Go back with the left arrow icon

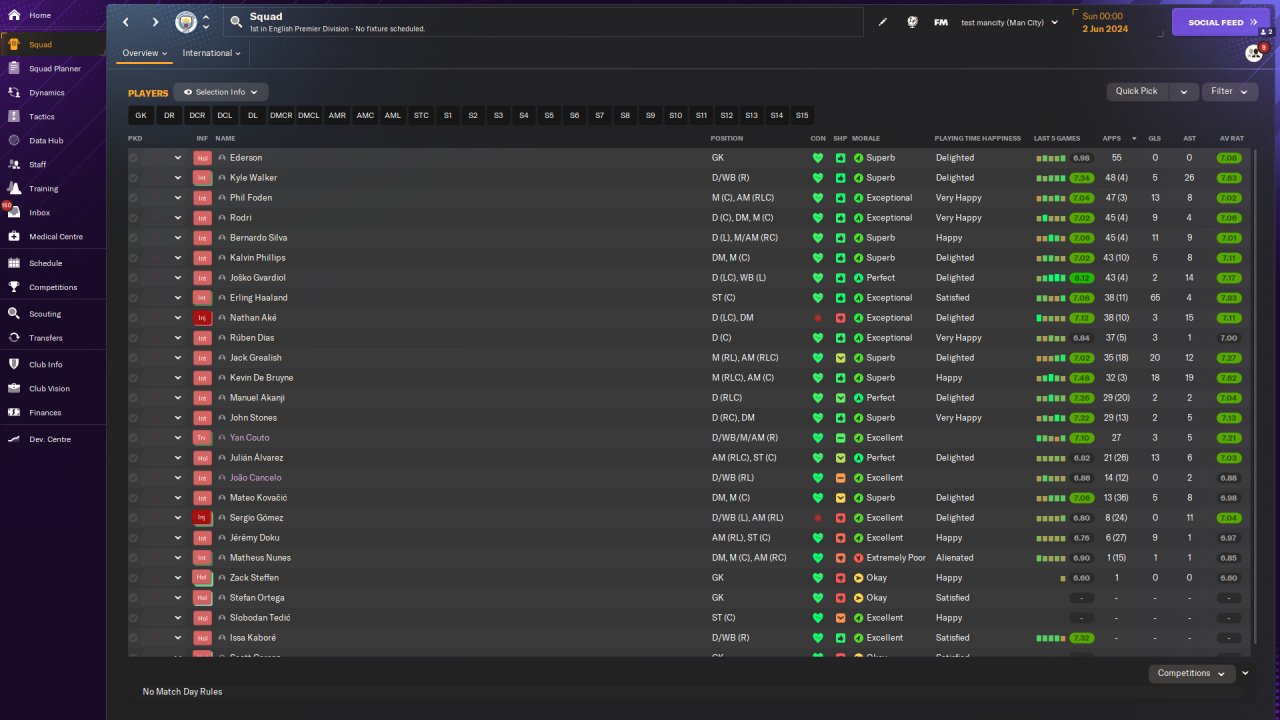pyautogui.click(x=126, y=22)
